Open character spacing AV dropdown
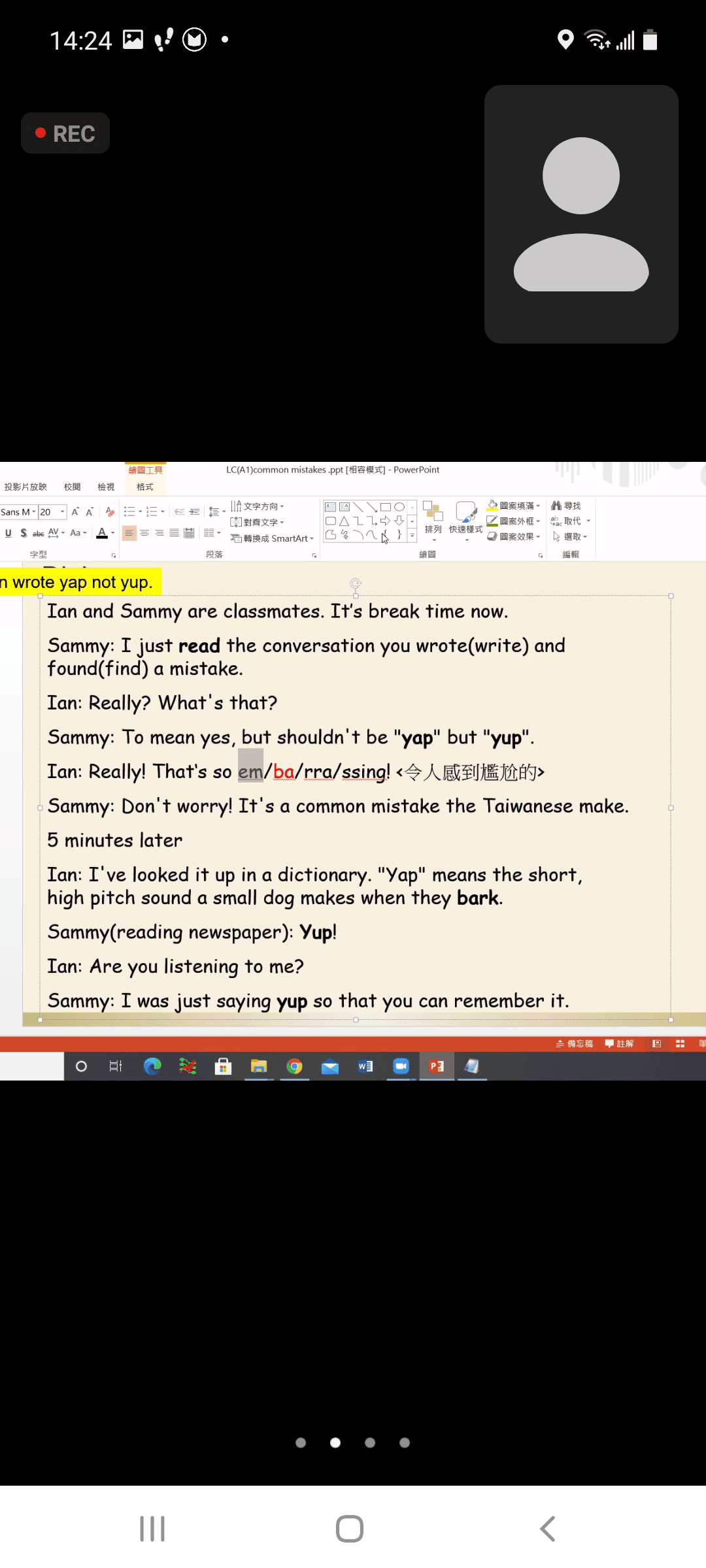The height and width of the screenshot is (1568, 706). coord(56,533)
